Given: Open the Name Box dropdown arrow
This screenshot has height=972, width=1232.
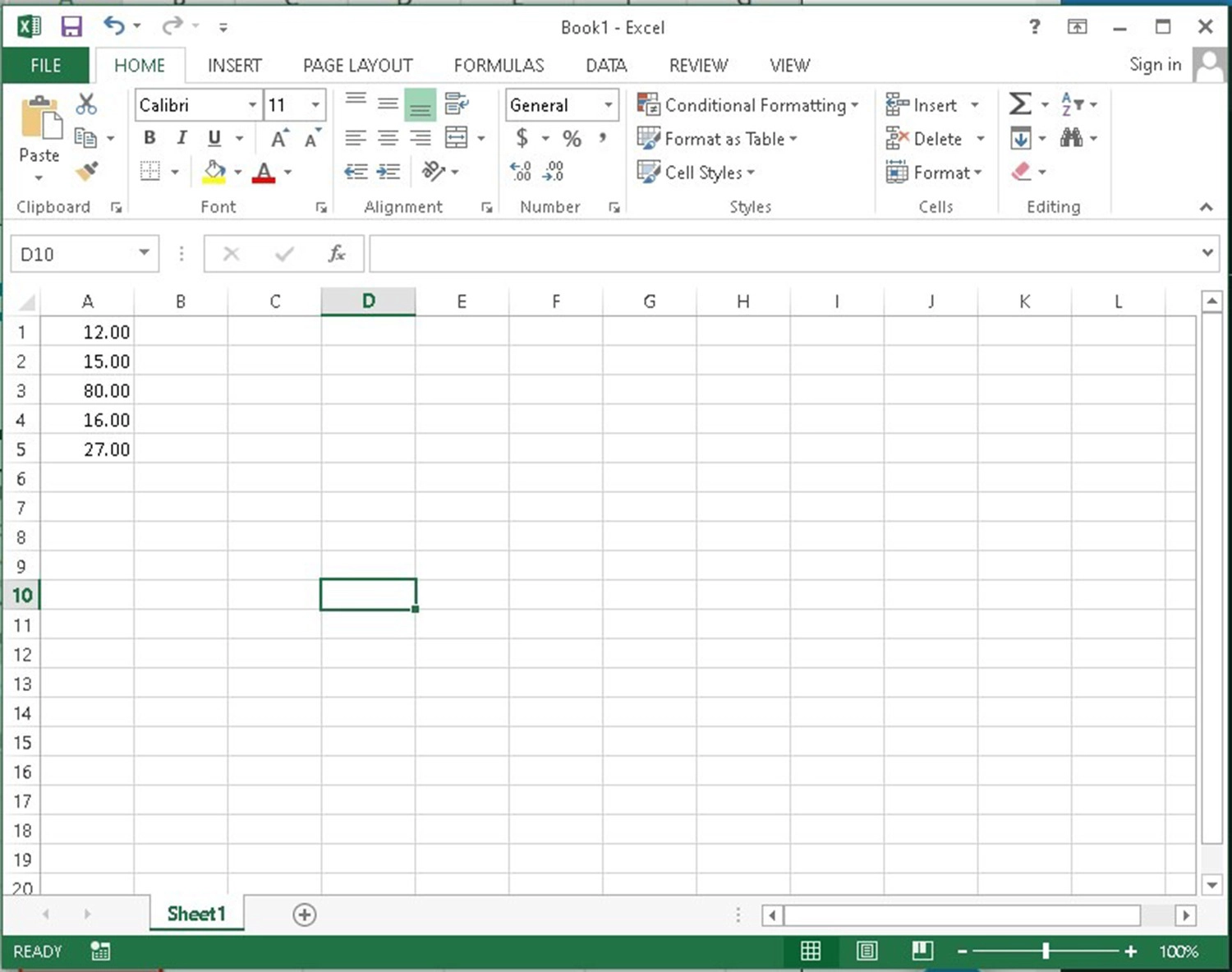Looking at the screenshot, I should point(144,253).
